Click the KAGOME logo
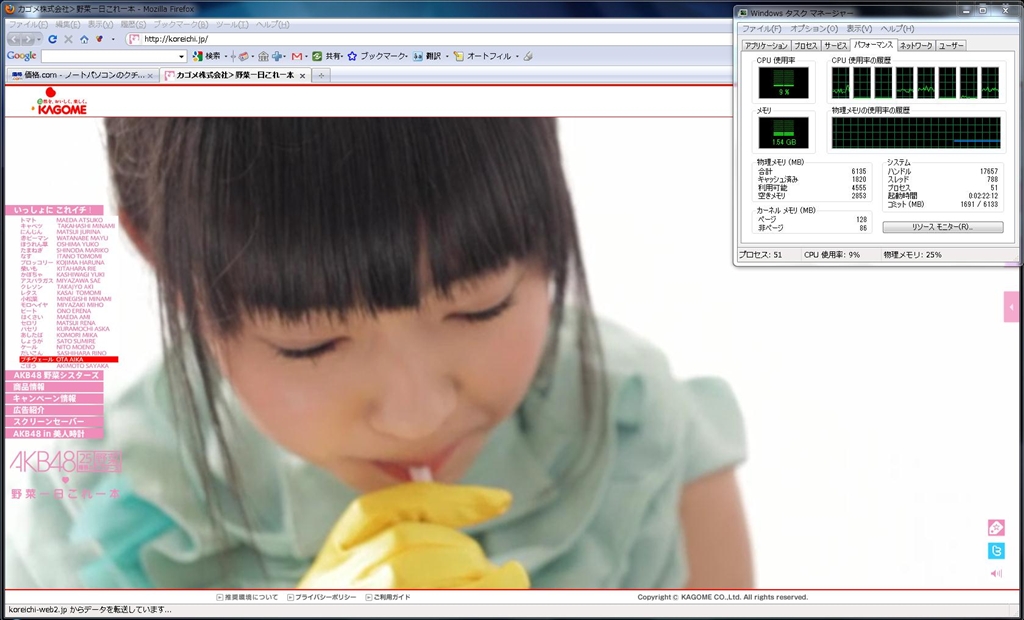Screen dimensions: 1024x620 59,101
